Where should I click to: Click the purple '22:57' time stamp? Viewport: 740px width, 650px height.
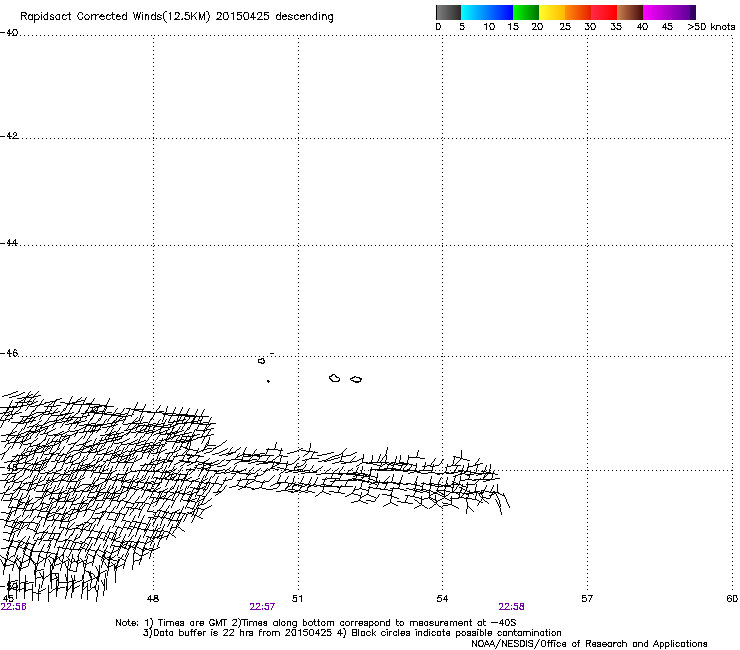(x=262, y=607)
